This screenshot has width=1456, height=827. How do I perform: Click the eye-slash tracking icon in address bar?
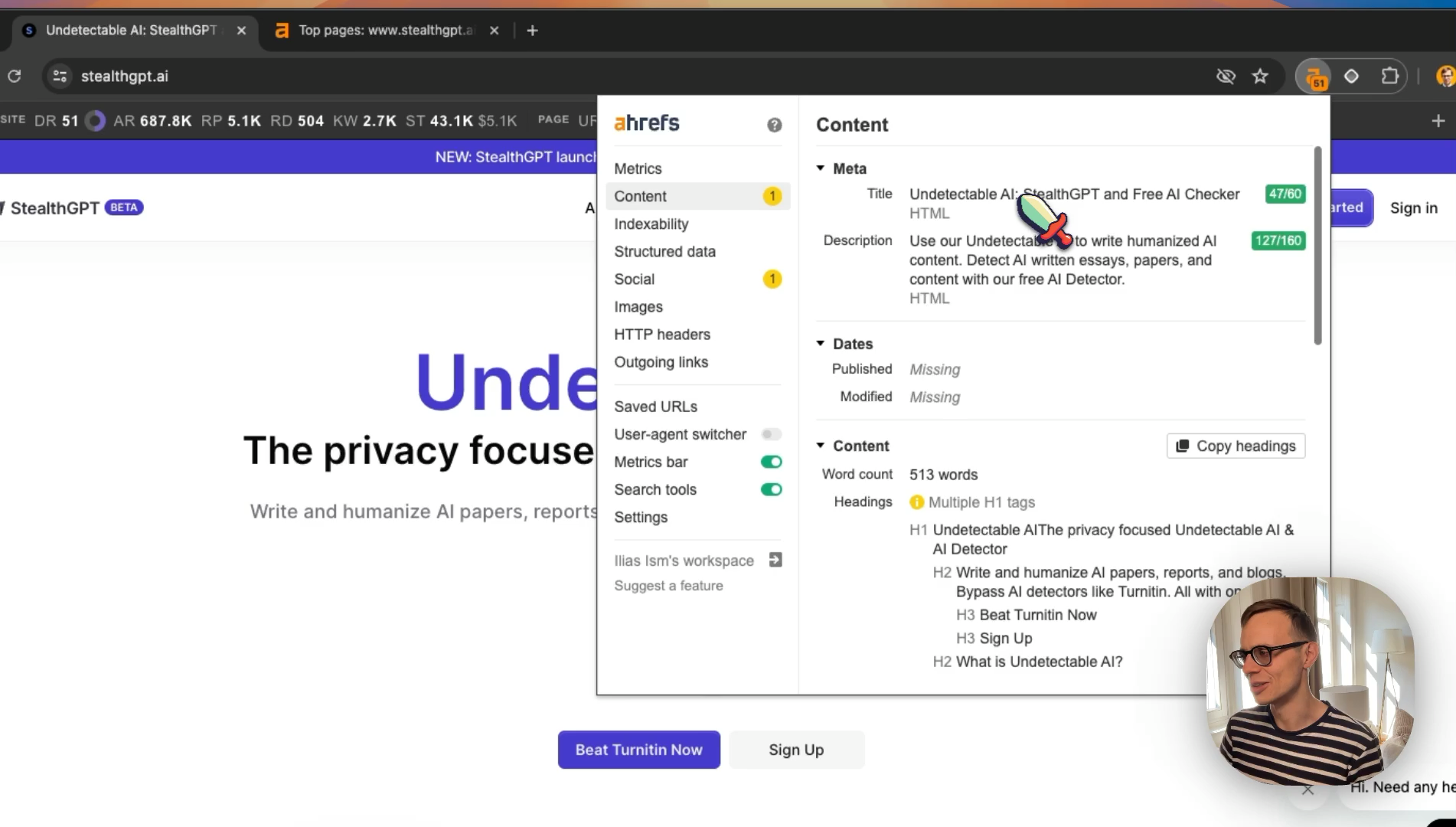1226,77
